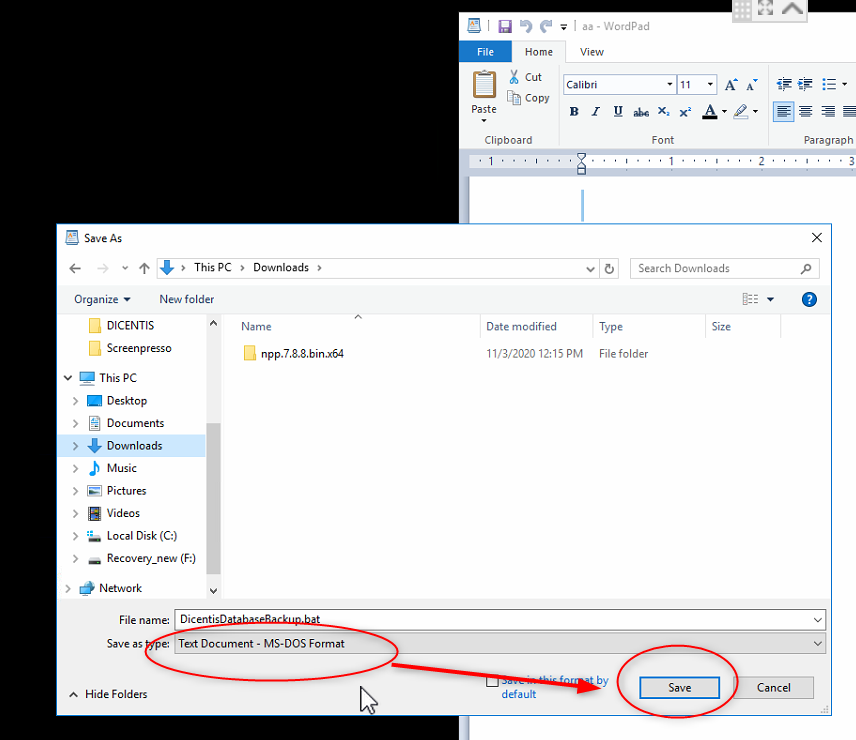
Task: Open the Save As dialog help icon
Action: click(x=810, y=299)
